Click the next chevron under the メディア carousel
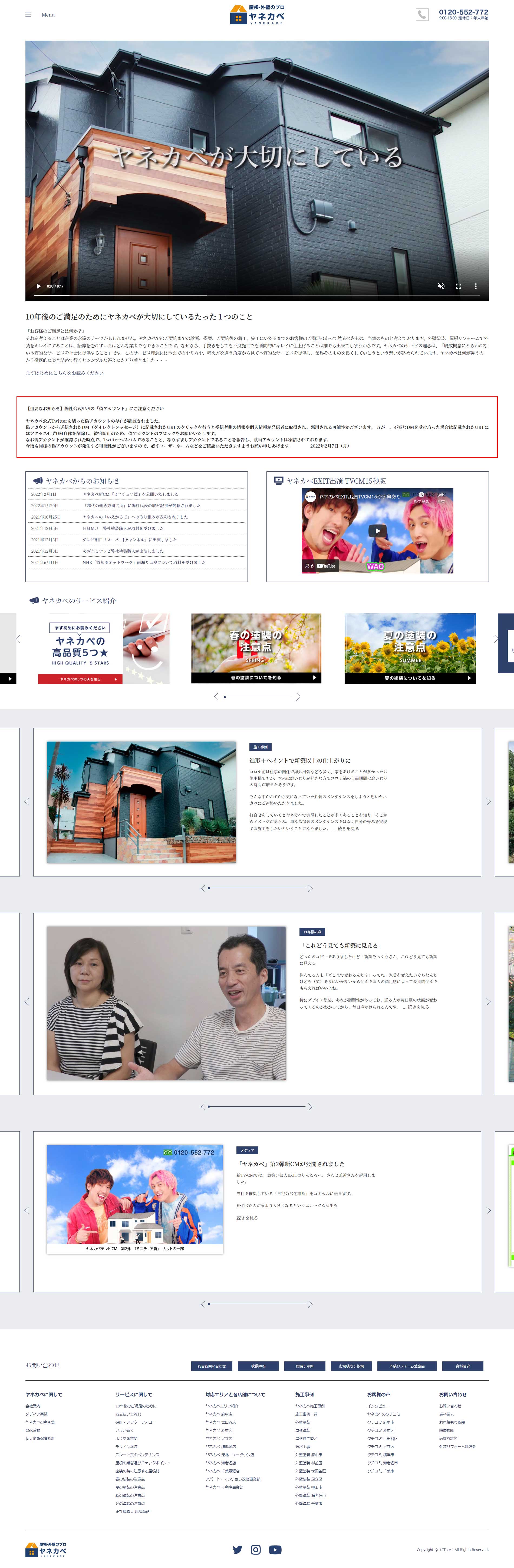The width and height of the screenshot is (514, 1568). coord(310,1304)
